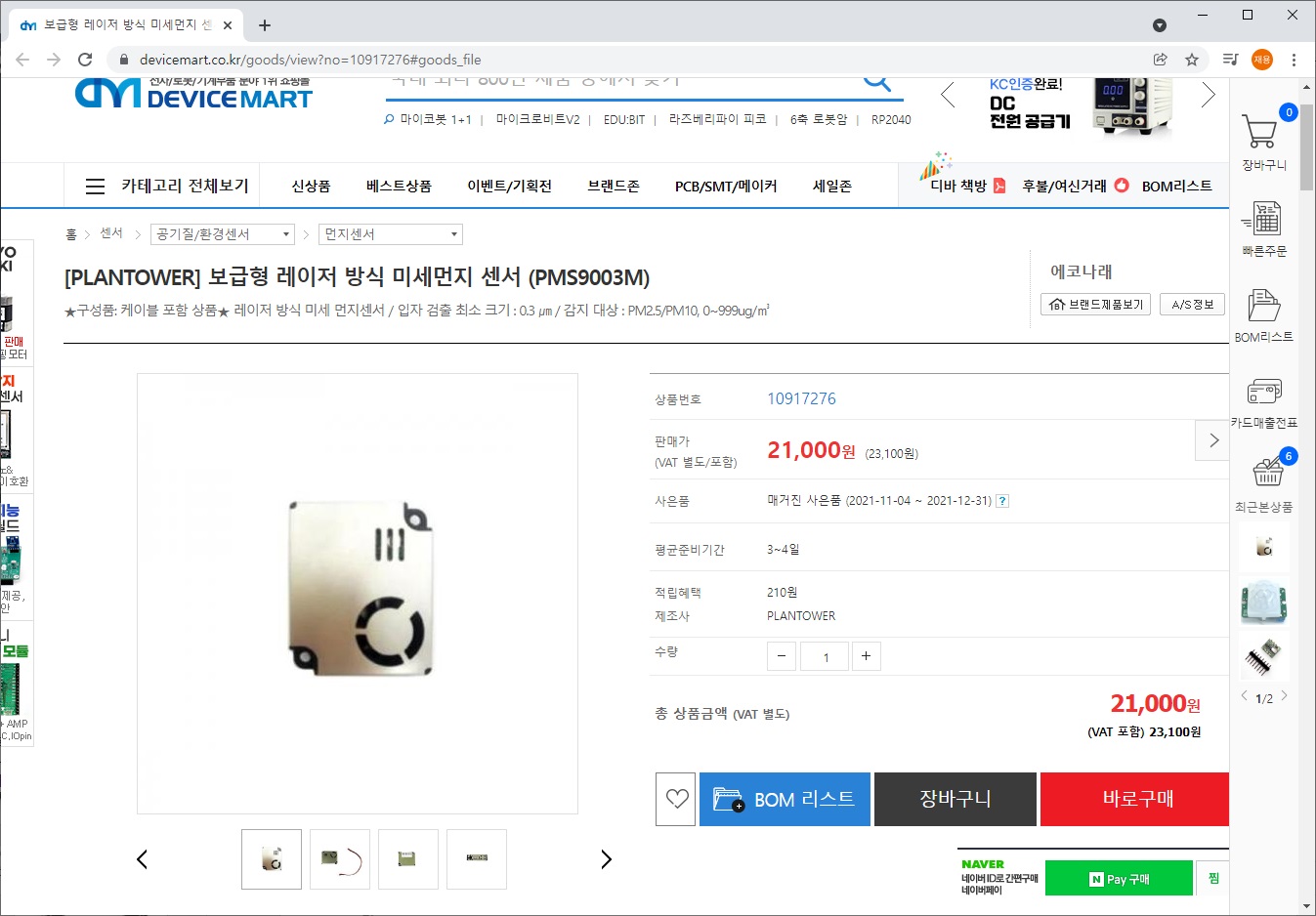Image resolution: width=1316 pixels, height=916 pixels.
Task: Click the 브랜드제품보기 button
Action: (1096, 305)
